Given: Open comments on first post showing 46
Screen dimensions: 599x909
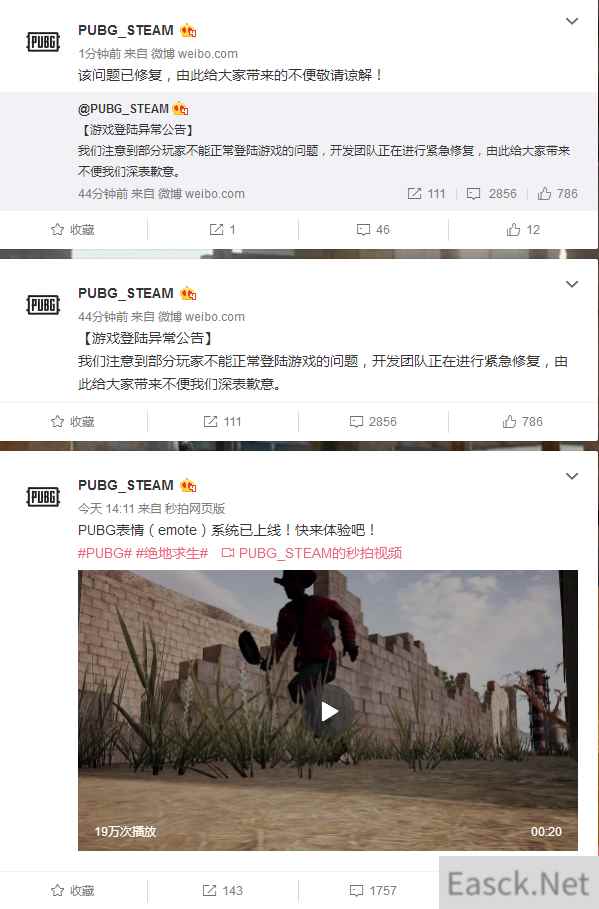Looking at the screenshot, I should (x=373, y=230).
